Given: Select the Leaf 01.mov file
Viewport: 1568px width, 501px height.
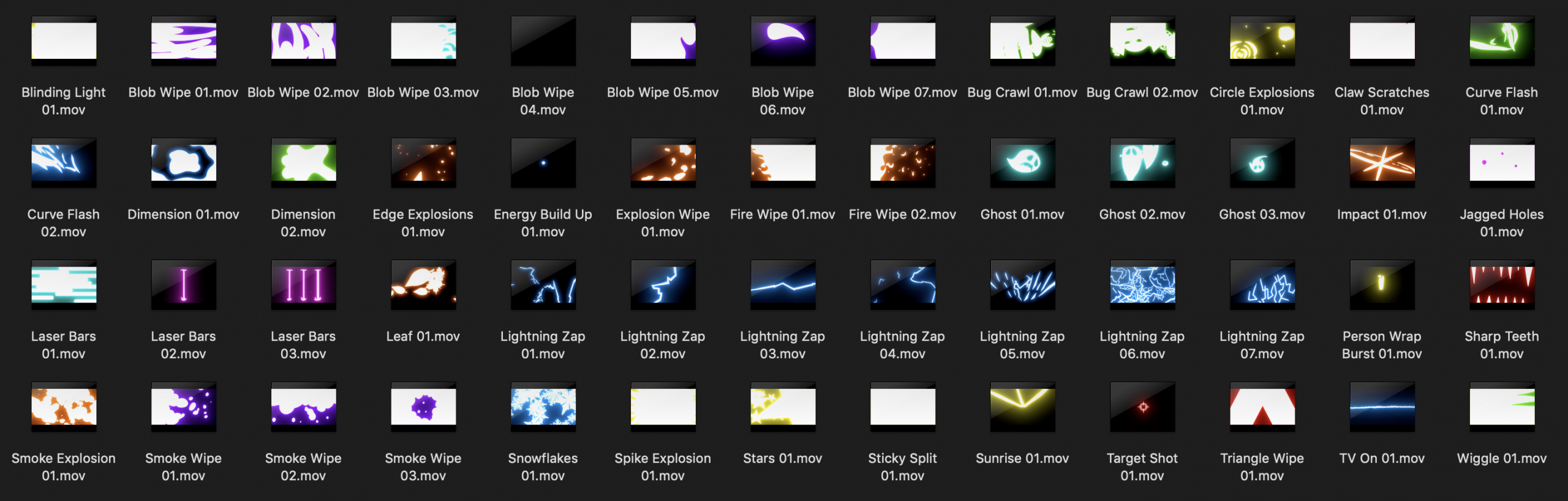Looking at the screenshot, I should tap(423, 285).
